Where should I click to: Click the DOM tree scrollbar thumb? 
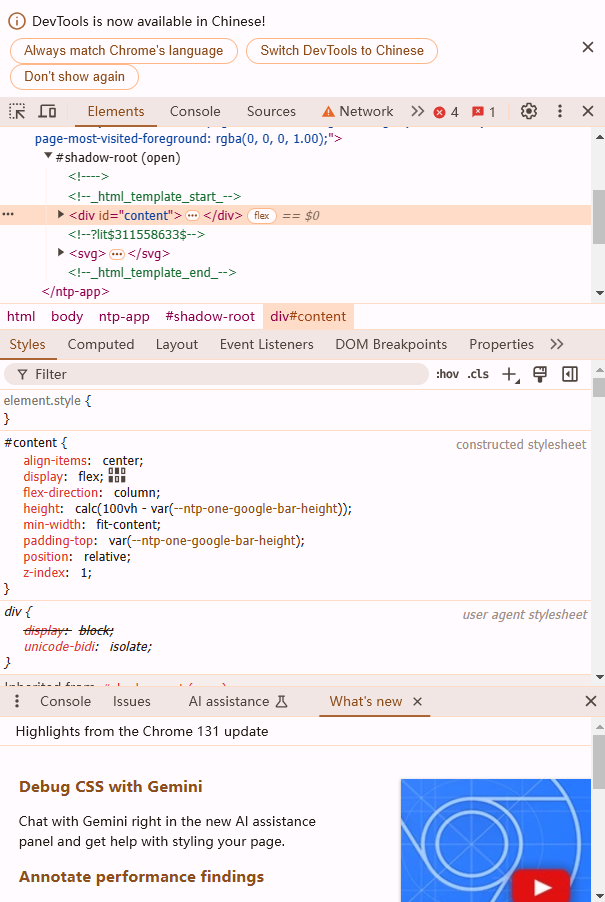(x=599, y=216)
